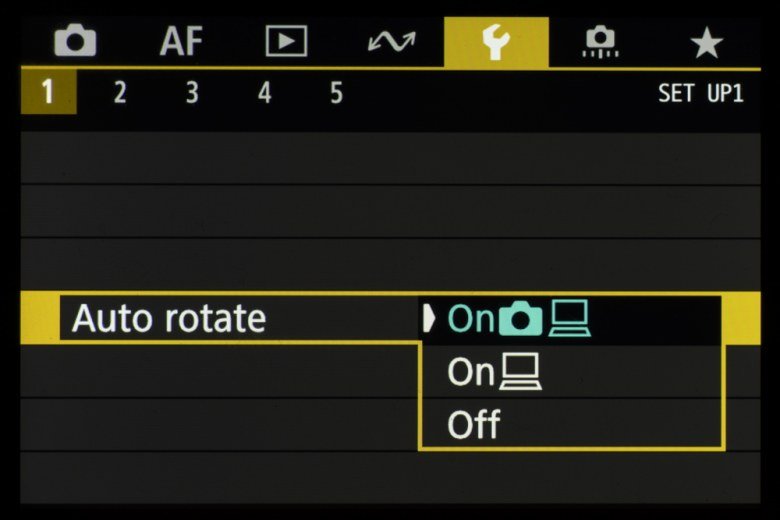Click the SET UP1 page label
Image resolution: width=780 pixels, height=520 pixels.
(x=700, y=94)
